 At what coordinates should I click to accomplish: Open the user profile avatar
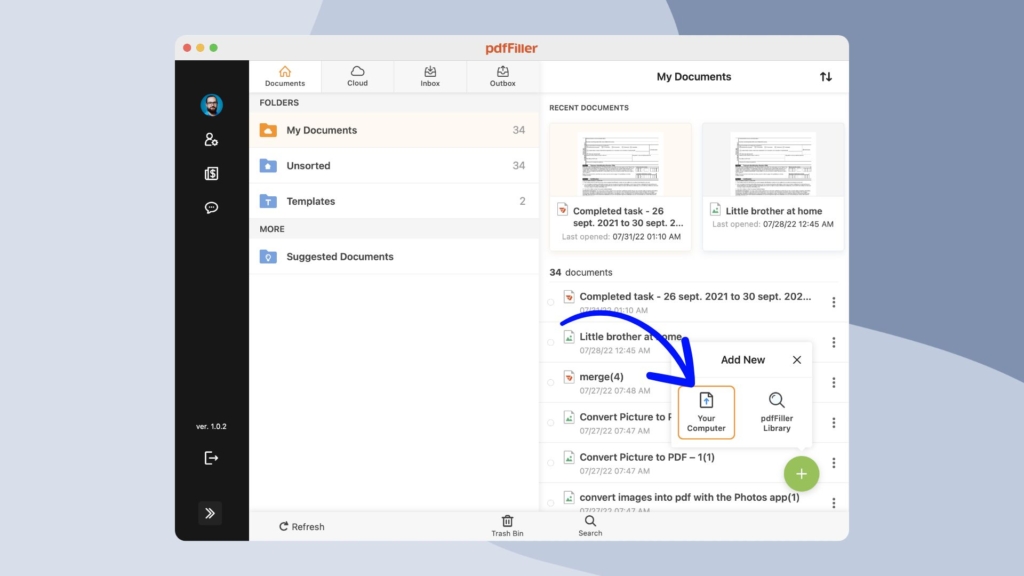pyautogui.click(x=211, y=104)
